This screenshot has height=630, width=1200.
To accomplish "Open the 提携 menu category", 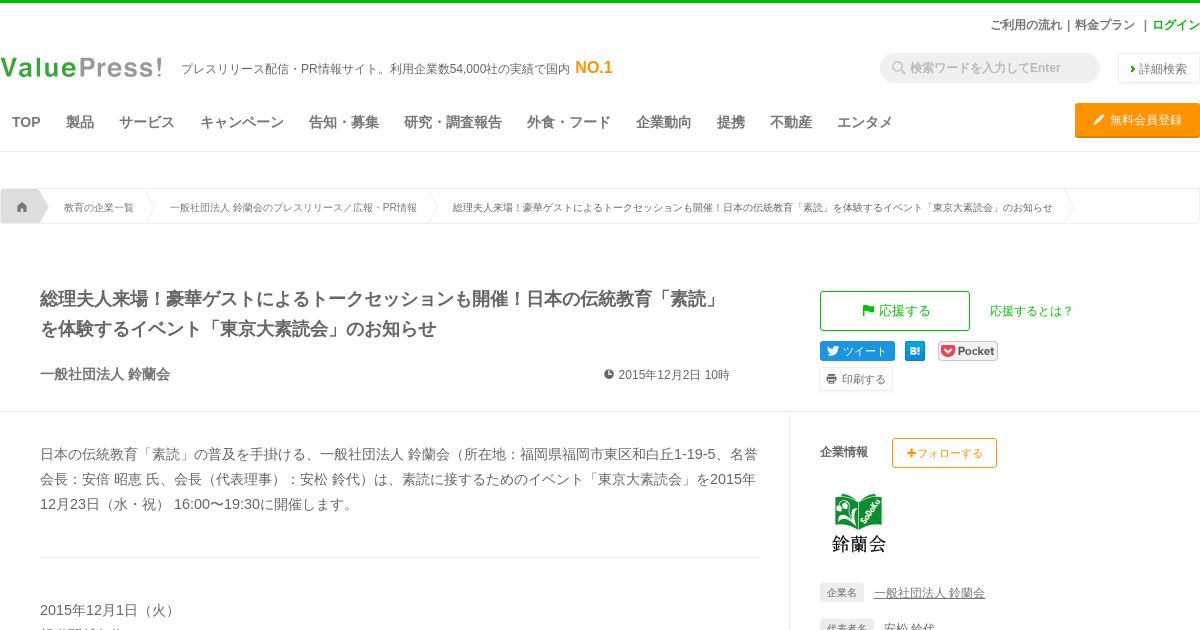I will click(731, 122).
